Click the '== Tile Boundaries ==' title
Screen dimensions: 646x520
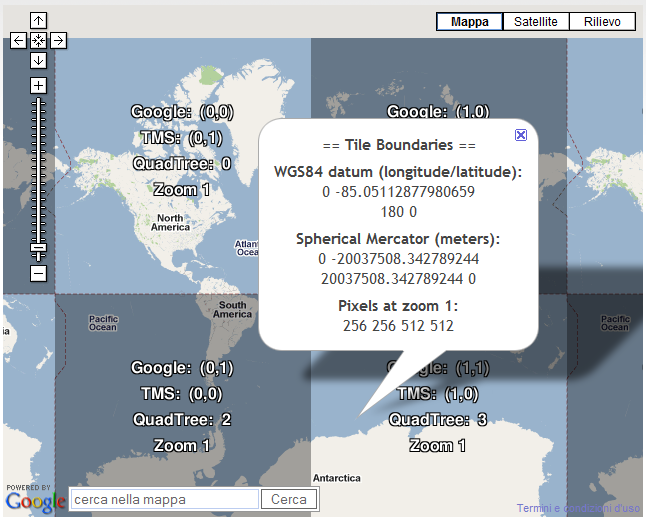399,145
